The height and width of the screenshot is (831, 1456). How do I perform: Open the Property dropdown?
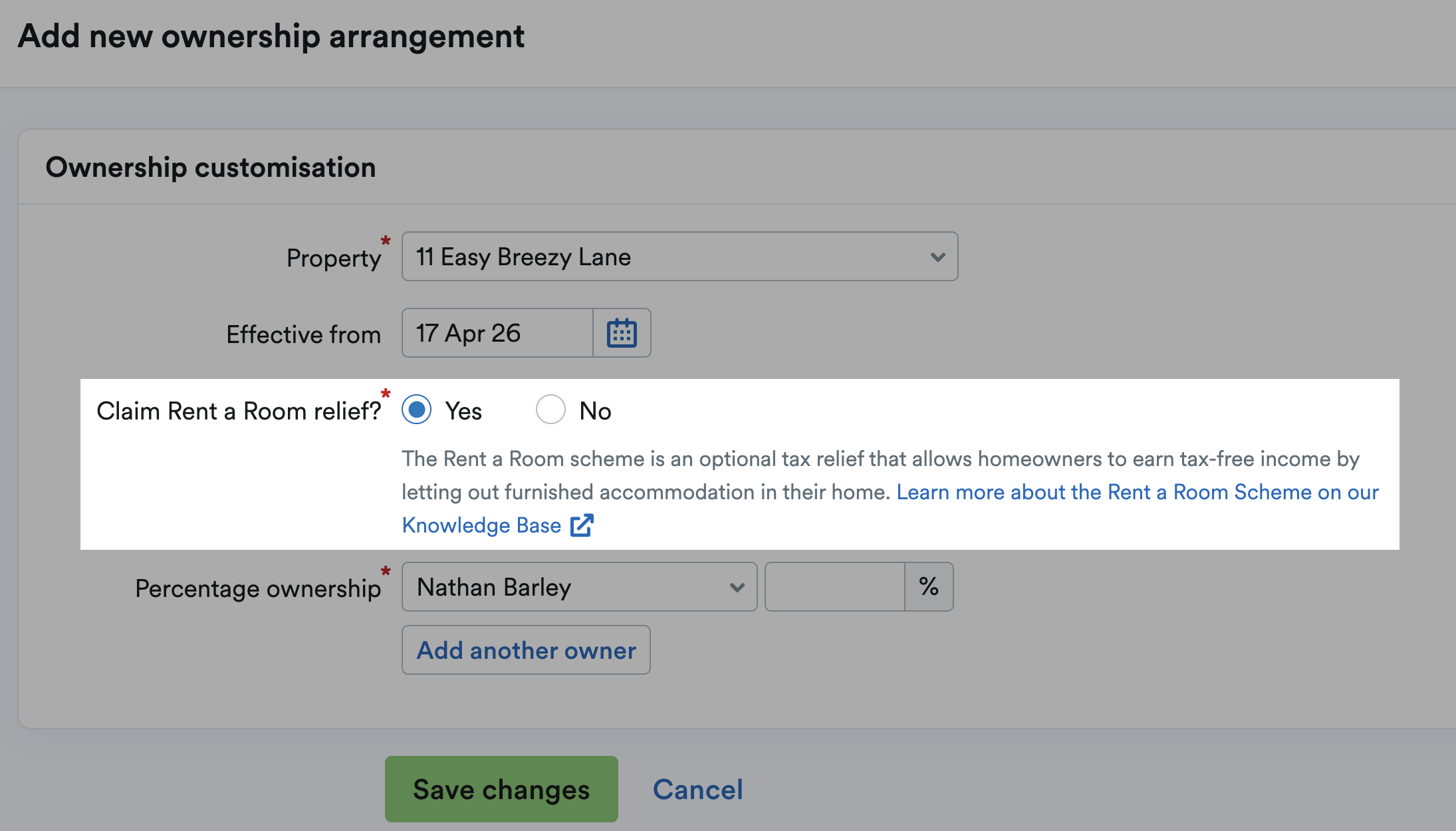click(x=679, y=257)
